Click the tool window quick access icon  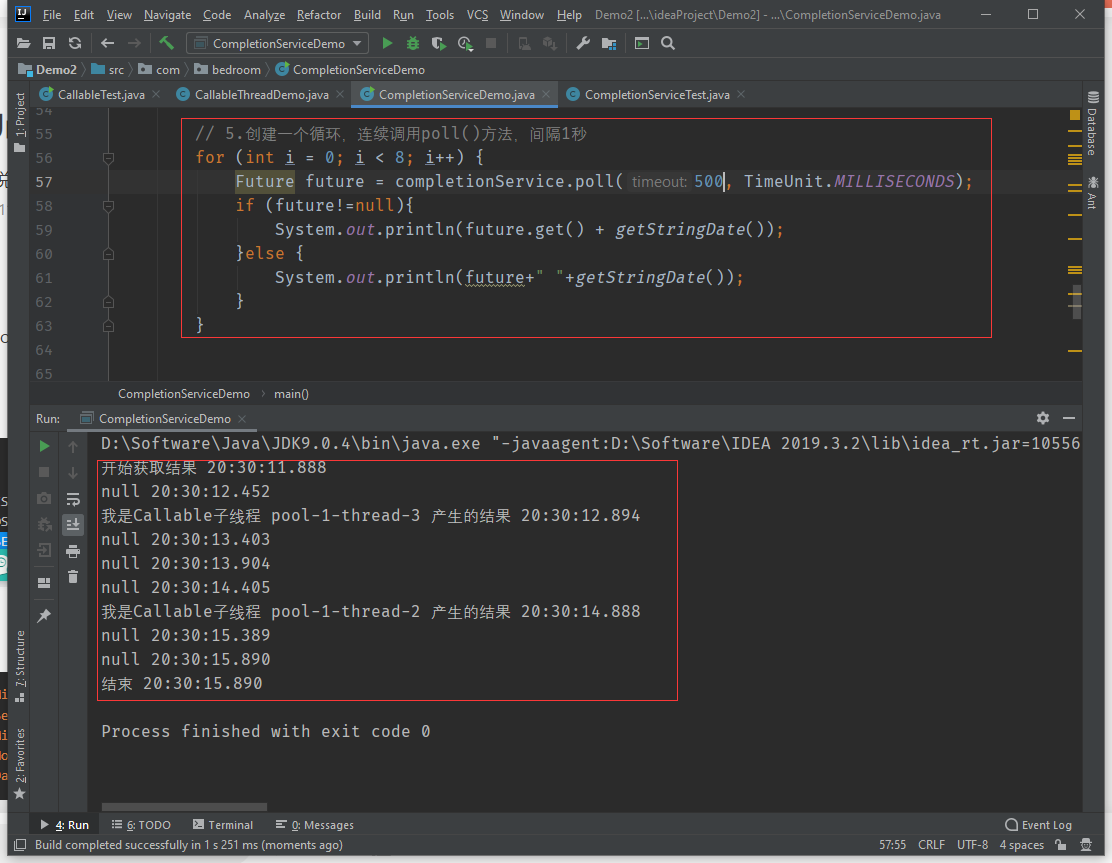(21, 845)
